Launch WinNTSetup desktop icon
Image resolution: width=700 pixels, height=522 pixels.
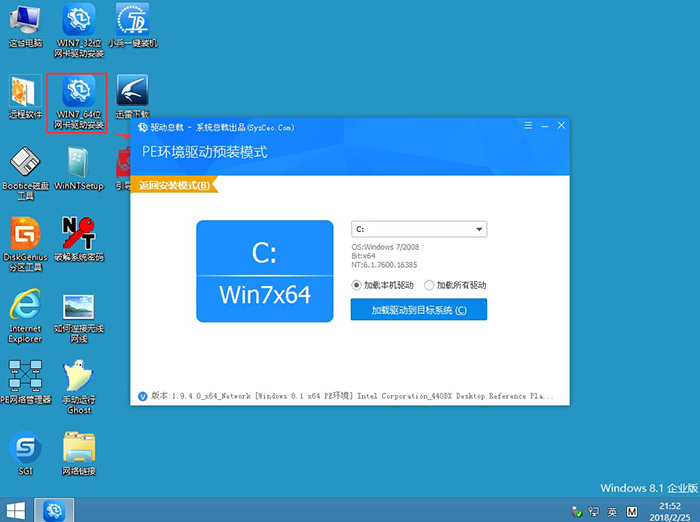(x=78, y=164)
